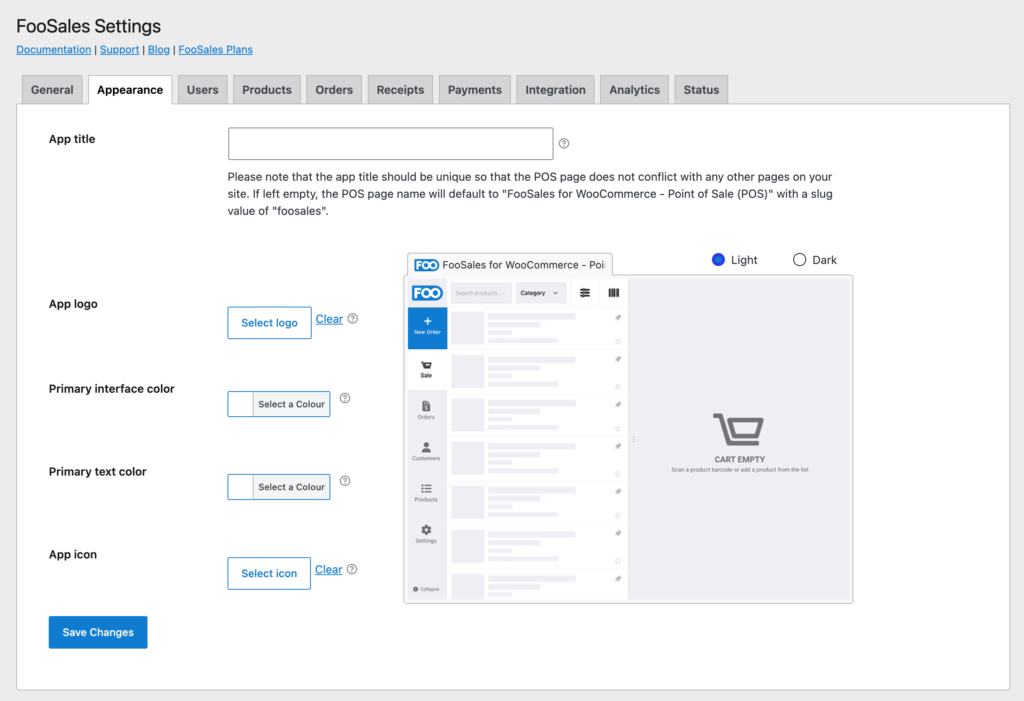Click help icon next to App logo Clear
1024x701 pixels.
(x=353, y=318)
